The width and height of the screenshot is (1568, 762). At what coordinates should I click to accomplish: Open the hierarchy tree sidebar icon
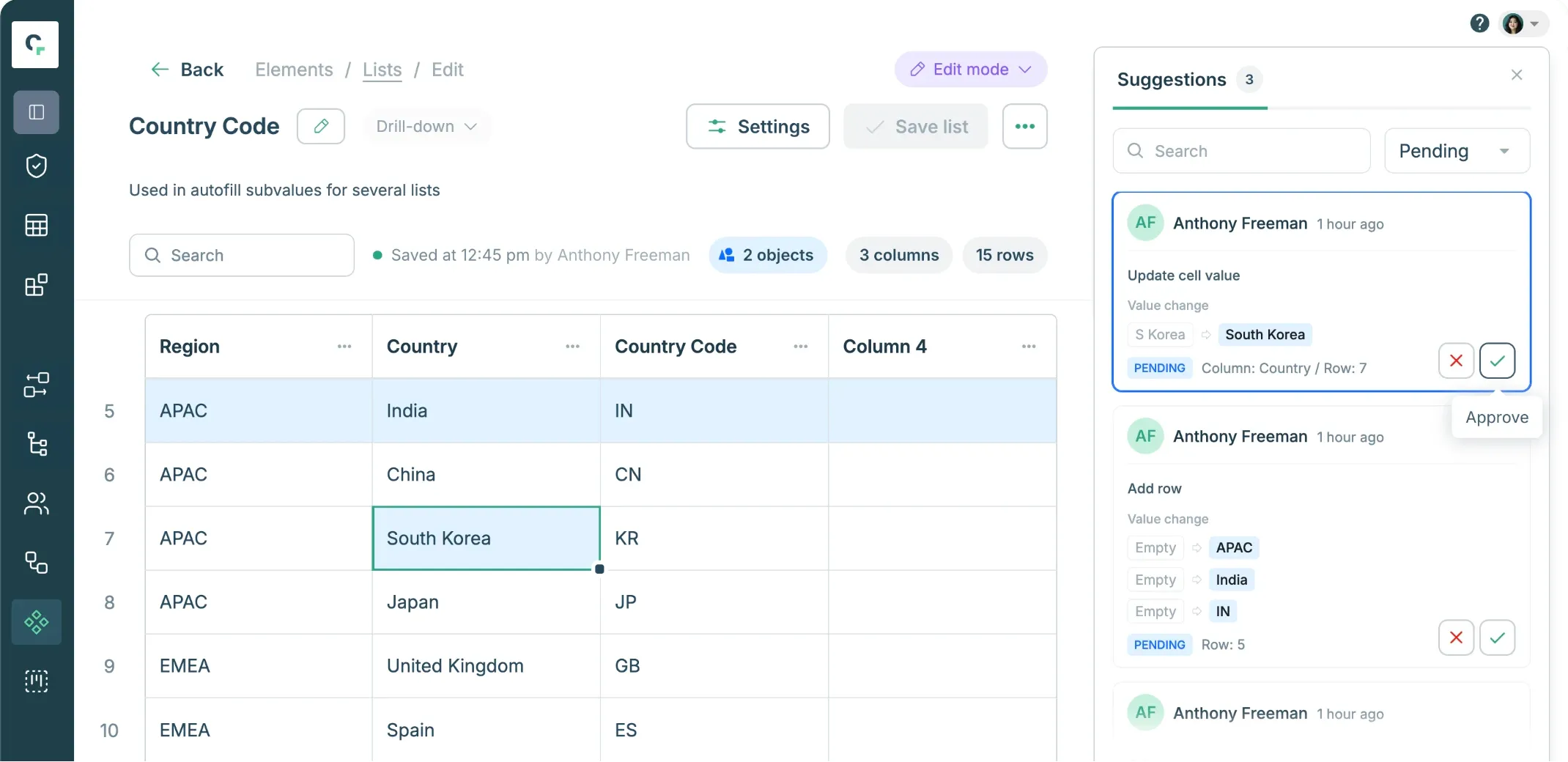(x=36, y=444)
